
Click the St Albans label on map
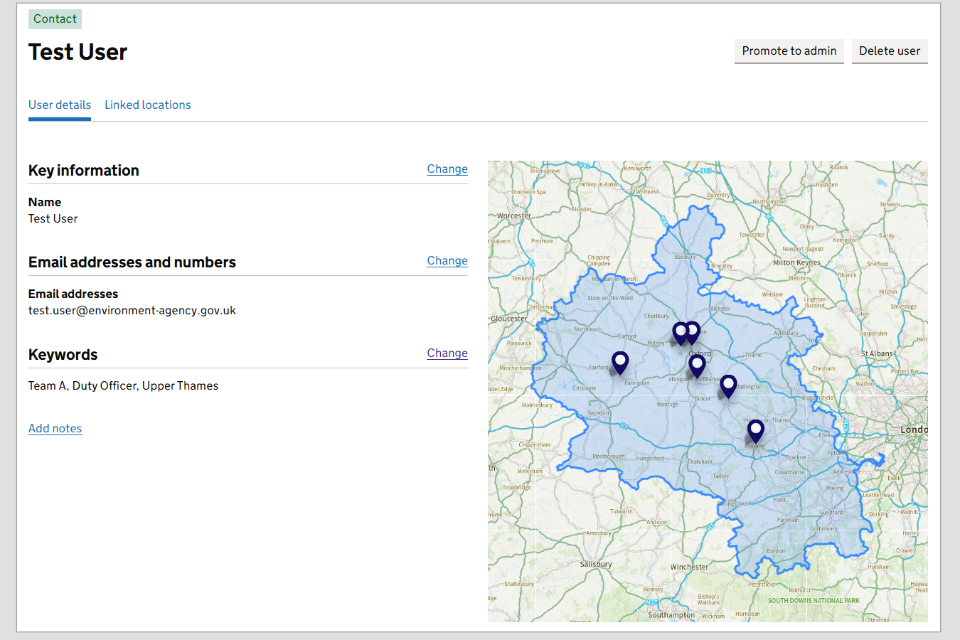[877, 353]
